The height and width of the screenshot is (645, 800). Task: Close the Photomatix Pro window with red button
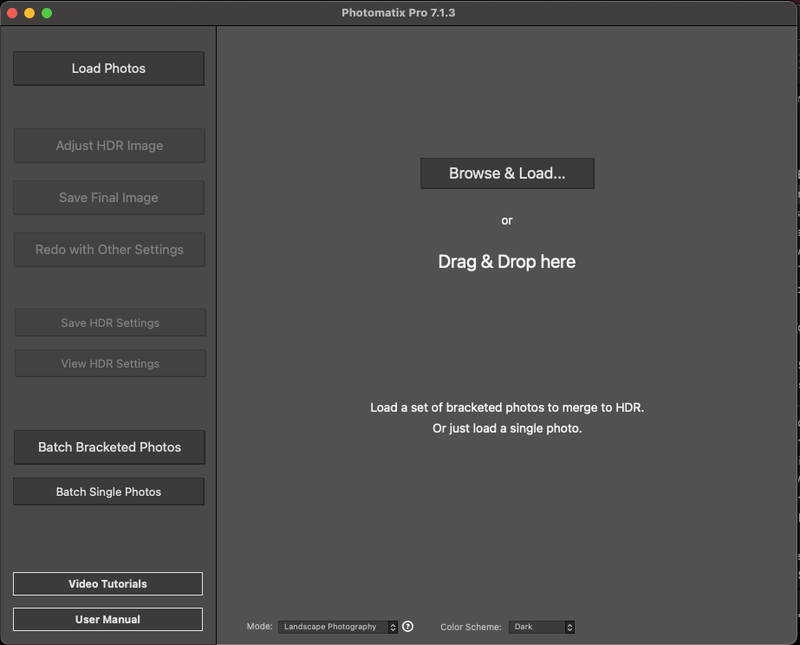click(13, 13)
